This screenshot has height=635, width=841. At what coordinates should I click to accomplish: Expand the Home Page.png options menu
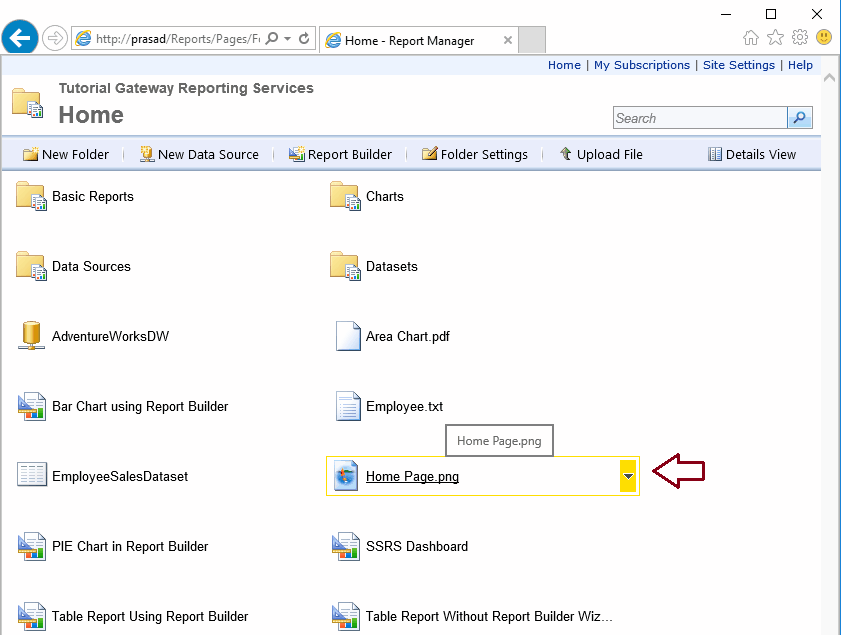click(628, 476)
